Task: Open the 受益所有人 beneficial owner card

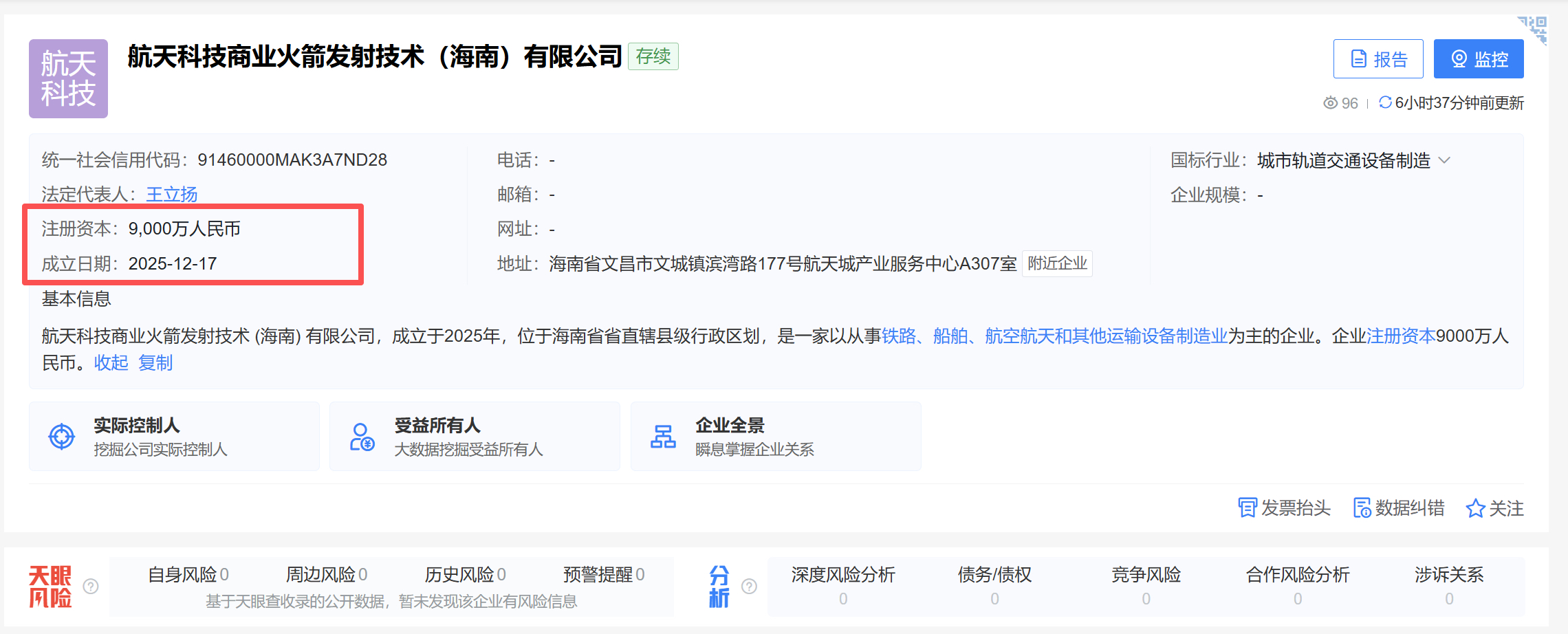Action: [475, 437]
